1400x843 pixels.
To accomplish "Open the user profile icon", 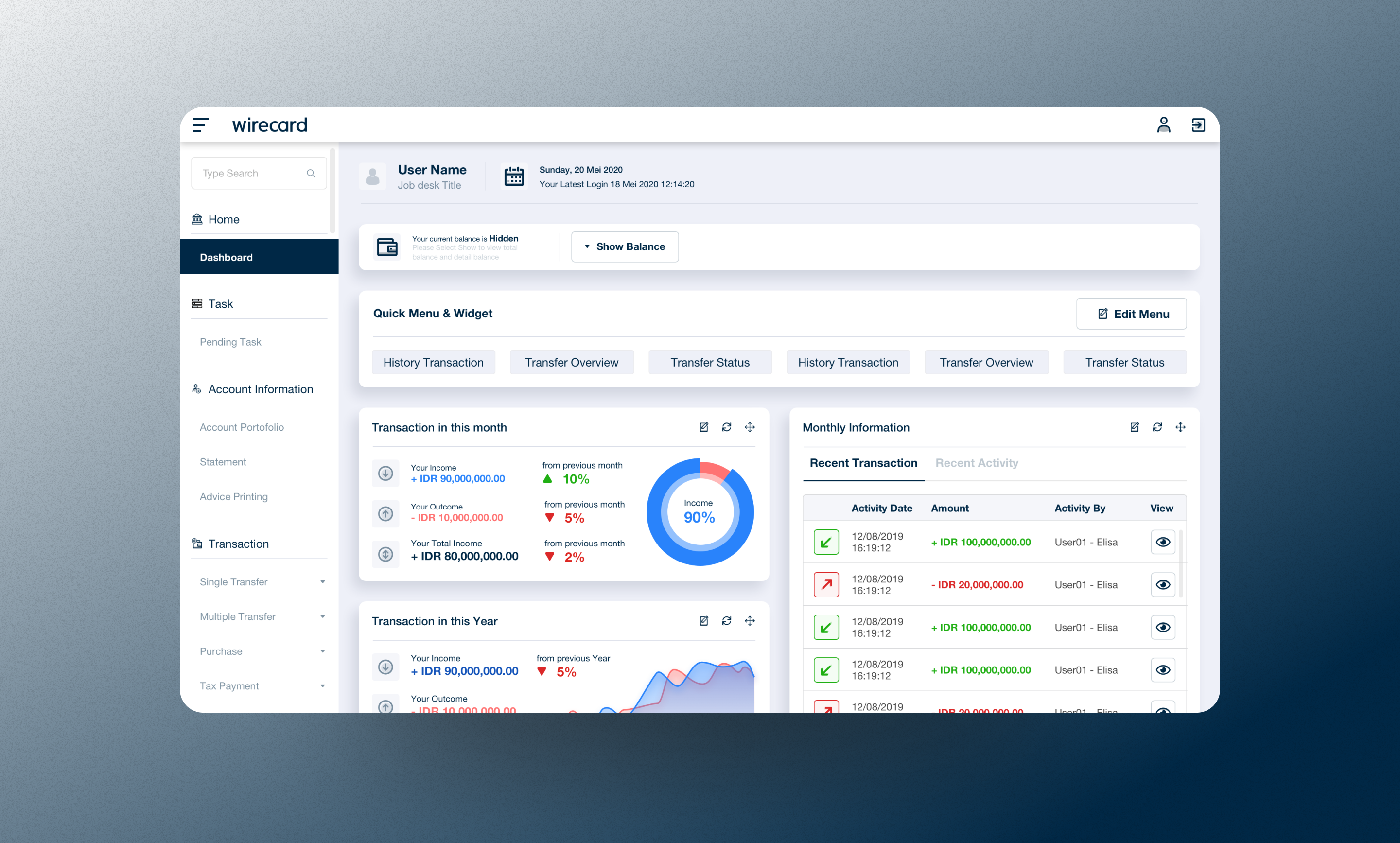I will coord(1163,125).
